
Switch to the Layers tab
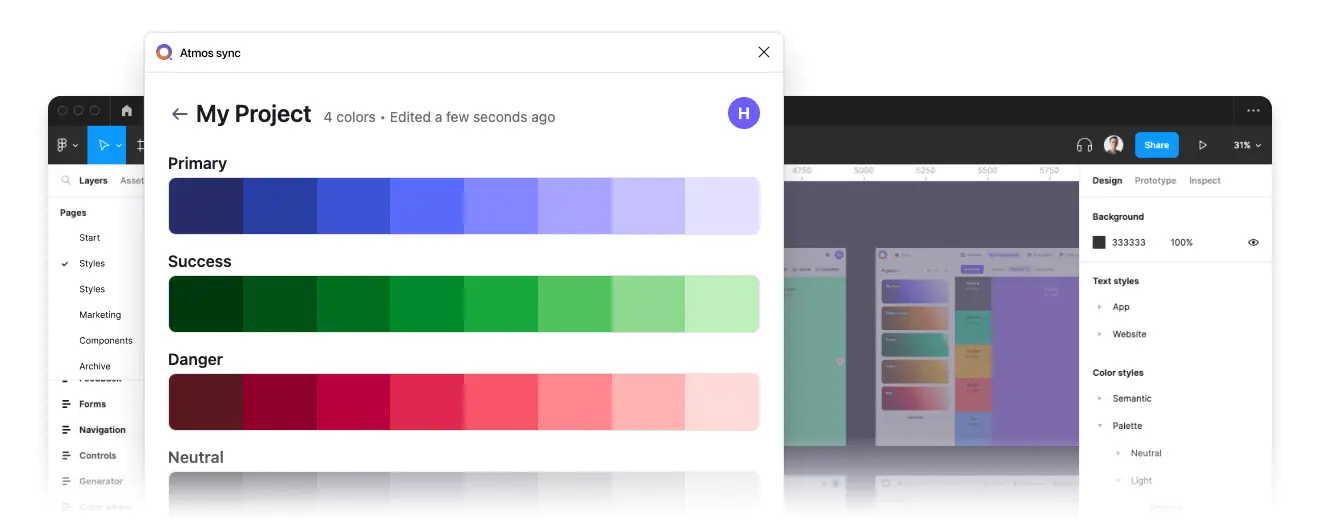coord(93,181)
